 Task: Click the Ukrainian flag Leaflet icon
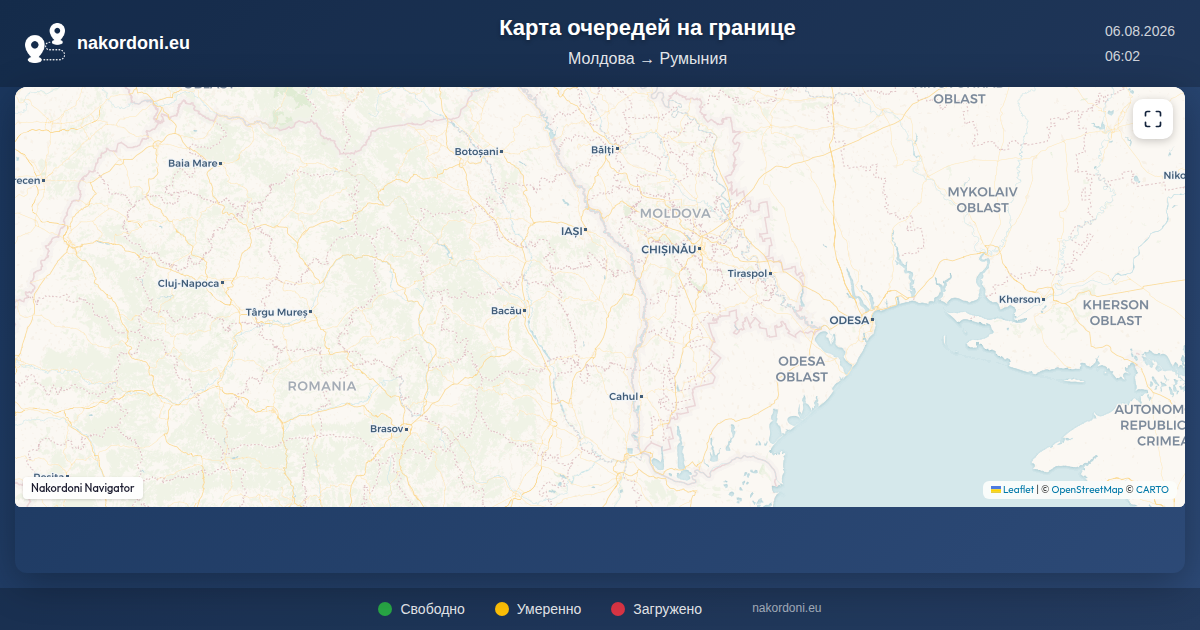pyautogui.click(x=996, y=489)
